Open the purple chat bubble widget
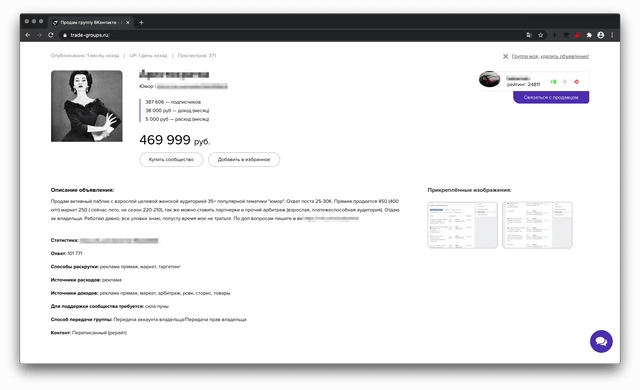The image size is (640, 390). coord(601,341)
